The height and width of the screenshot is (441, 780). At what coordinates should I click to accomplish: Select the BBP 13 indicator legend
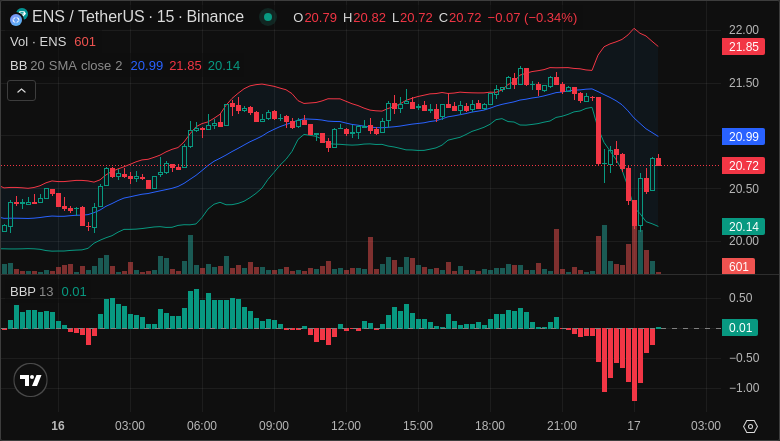pos(31,292)
